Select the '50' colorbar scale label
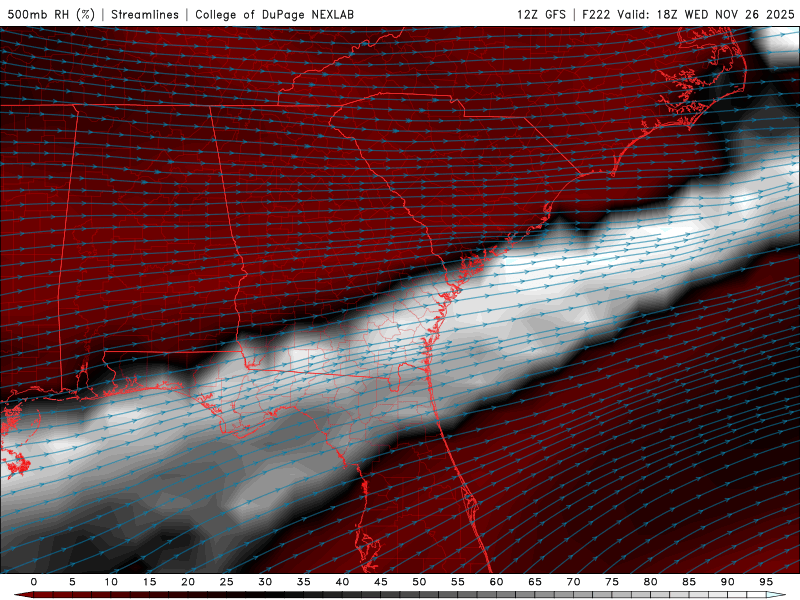The image size is (800, 600). pos(419,582)
